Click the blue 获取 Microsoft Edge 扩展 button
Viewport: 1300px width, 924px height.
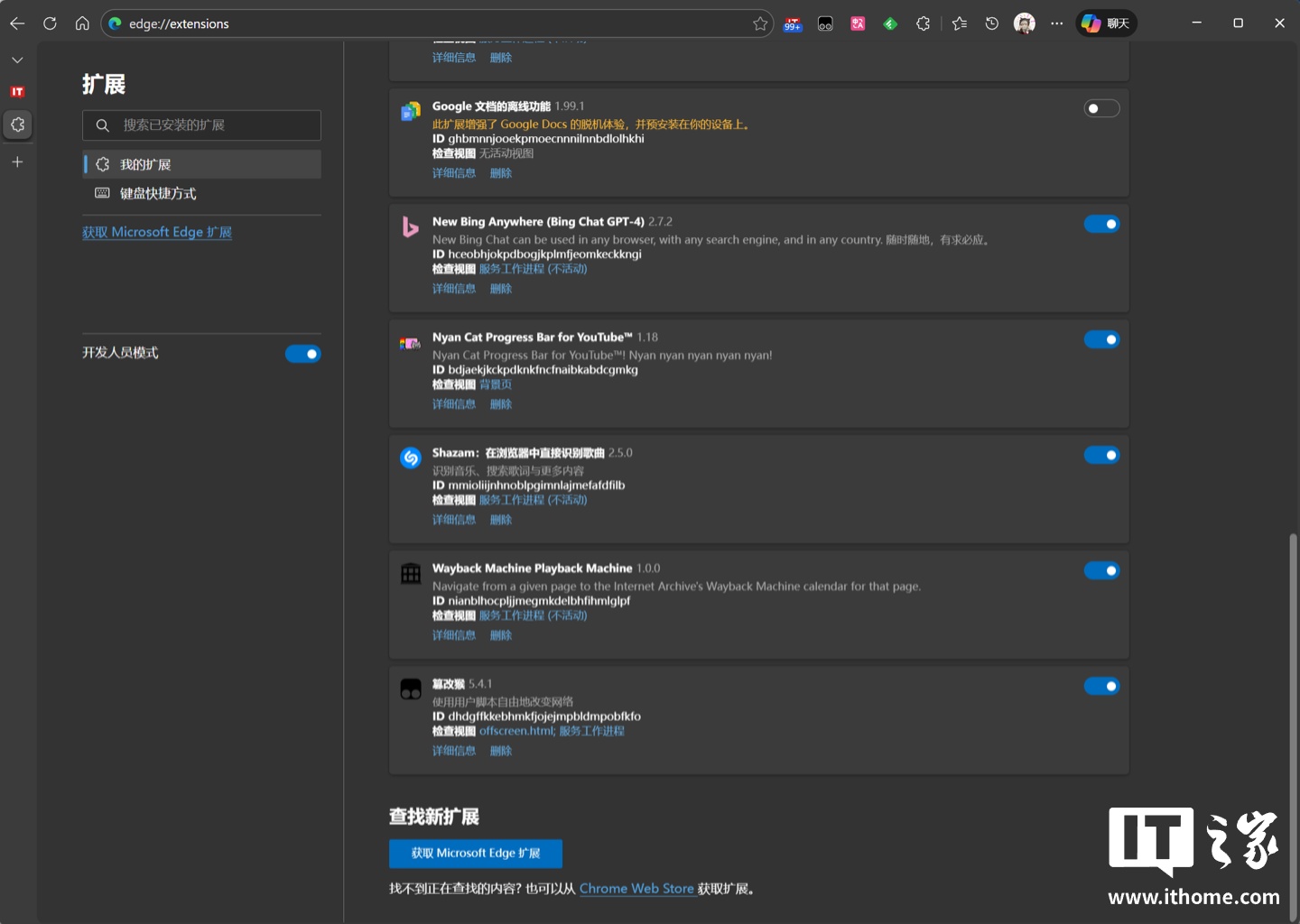[476, 853]
